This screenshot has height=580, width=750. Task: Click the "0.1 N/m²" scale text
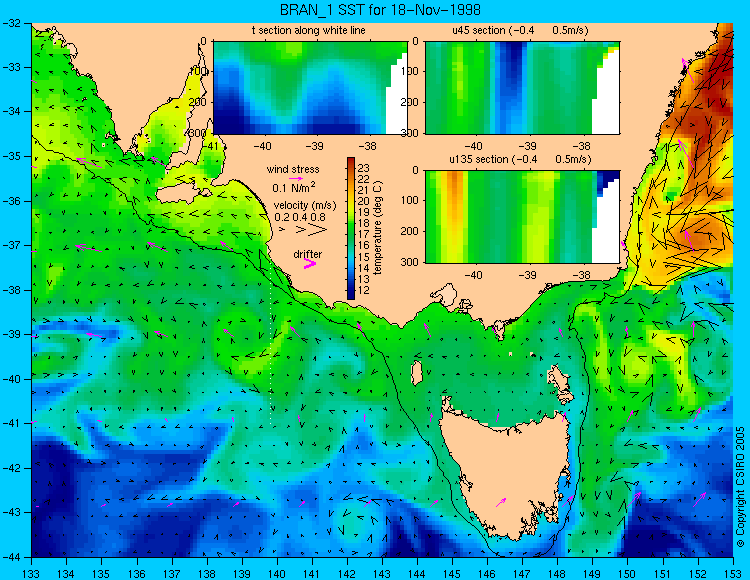click(294, 187)
